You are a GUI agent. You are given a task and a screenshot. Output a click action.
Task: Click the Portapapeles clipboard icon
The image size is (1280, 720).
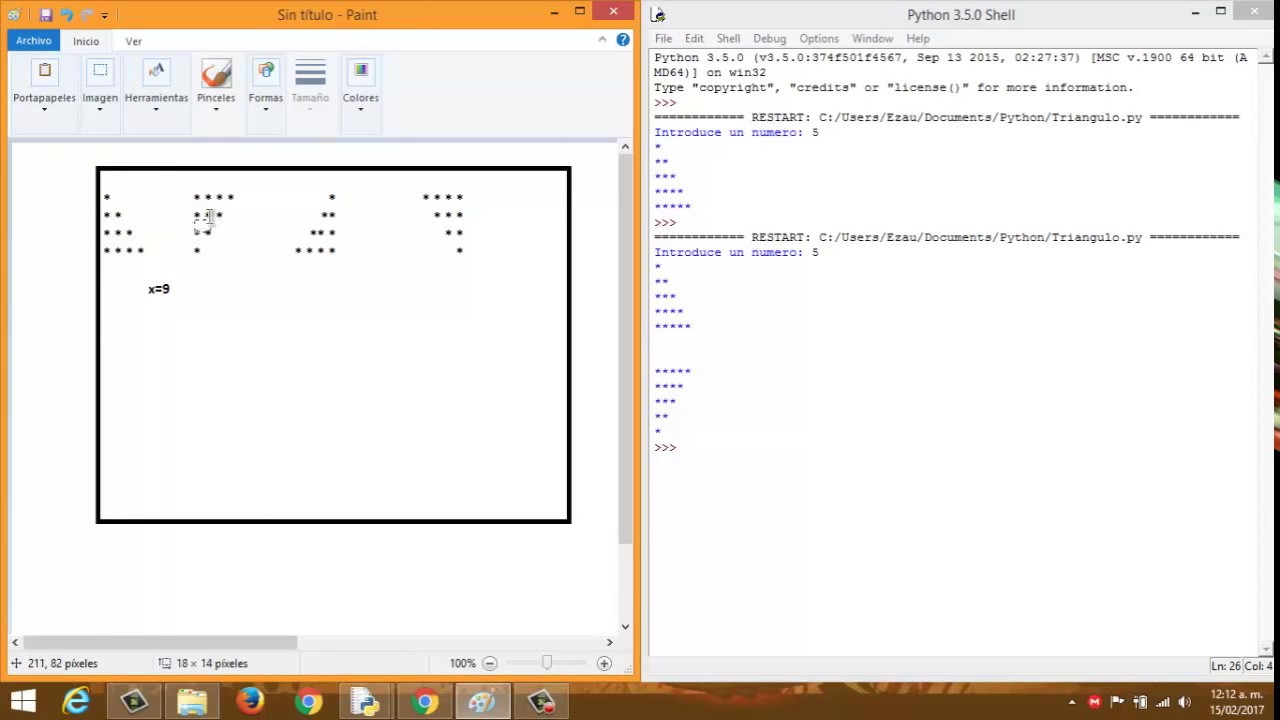point(44,72)
